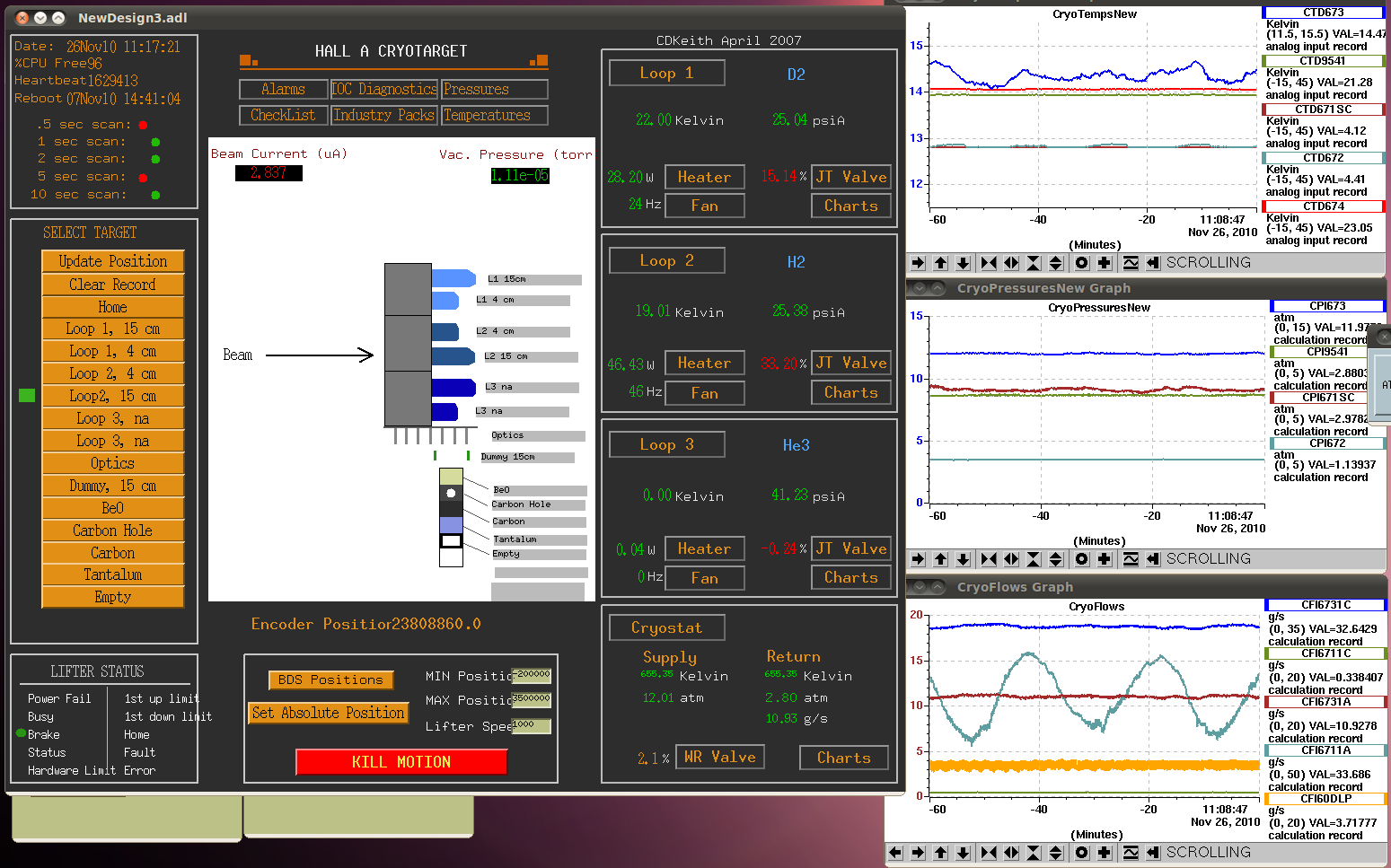The image size is (1391, 868).
Task: Compress the vertical axis on the CryoTempsNew graph
Action: pyautogui.click(x=1034, y=263)
